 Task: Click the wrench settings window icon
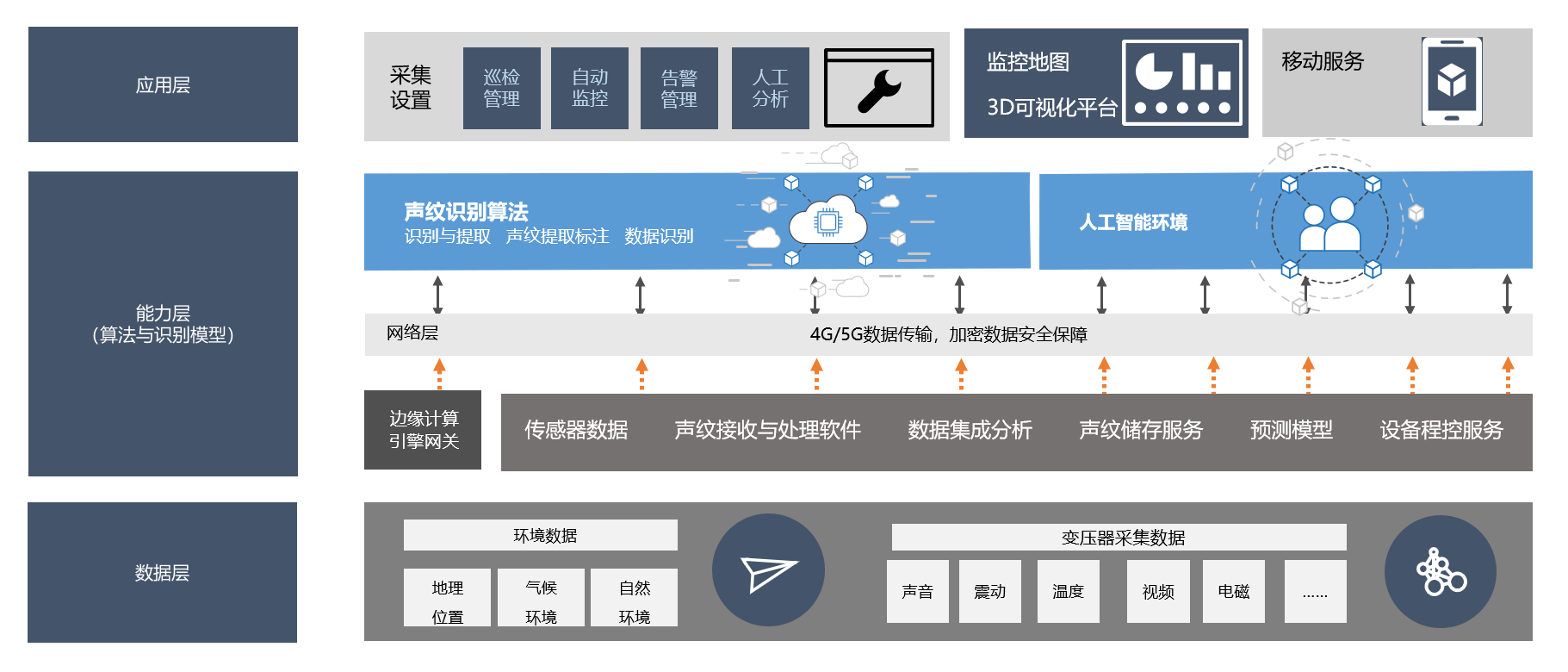point(878,88)
